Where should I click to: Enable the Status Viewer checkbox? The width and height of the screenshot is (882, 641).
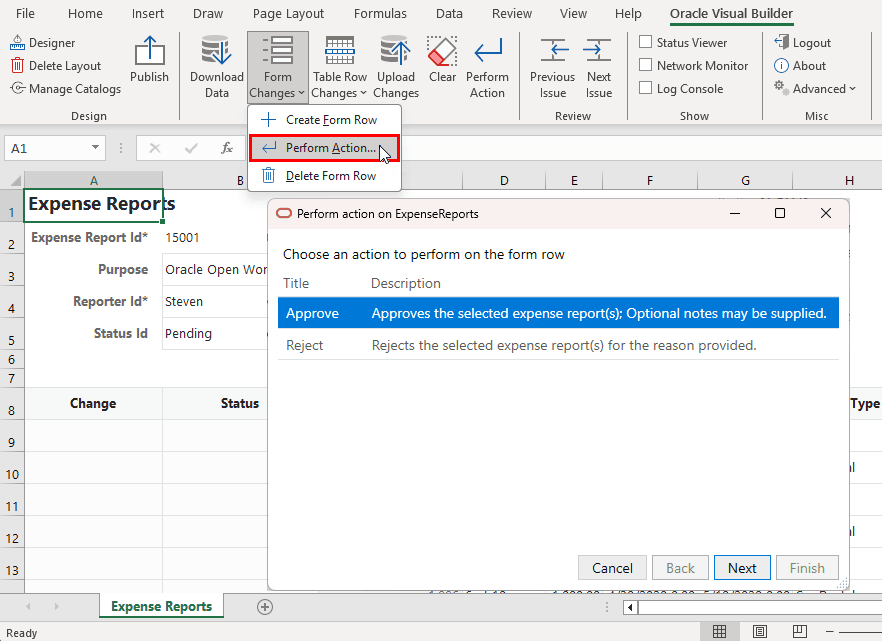pos(645,42)
